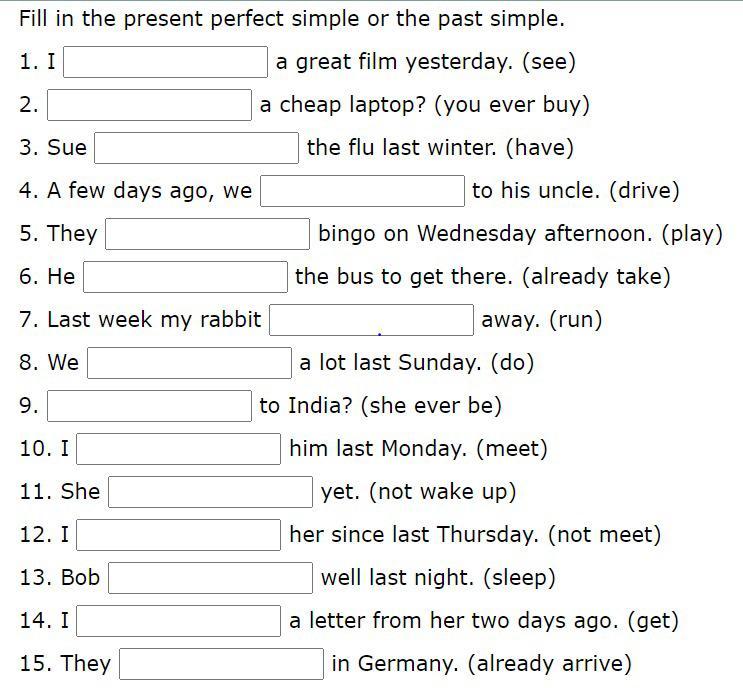Click the blank before "a lot last Sunday"
Viewport: 743px width, 688px height.
(189, 363)
